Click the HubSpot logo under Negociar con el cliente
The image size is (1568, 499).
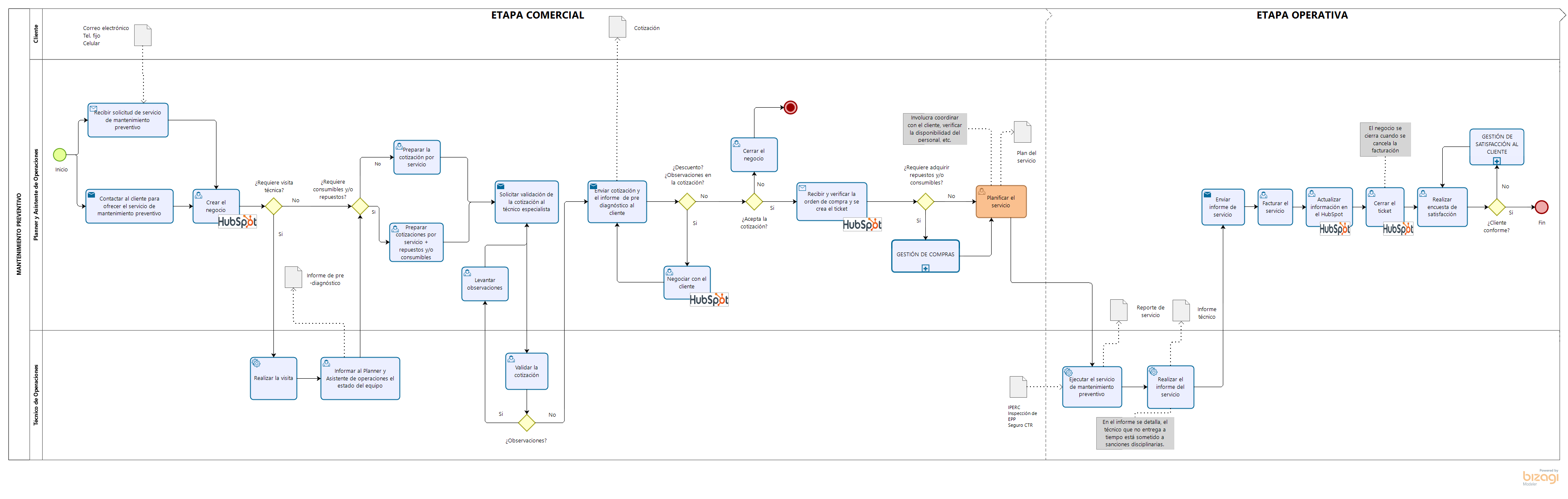pyautogui.click(x=708, y=299)
